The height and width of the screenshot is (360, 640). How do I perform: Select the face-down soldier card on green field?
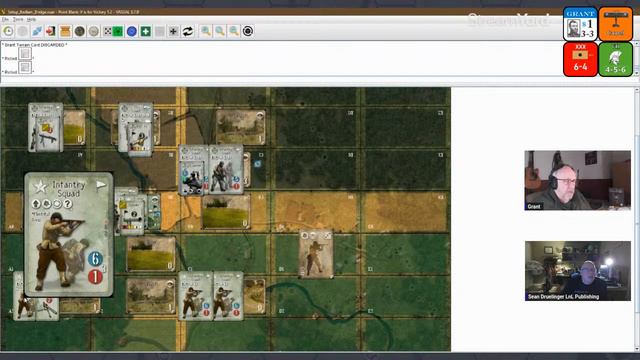(x=316, y=254)
